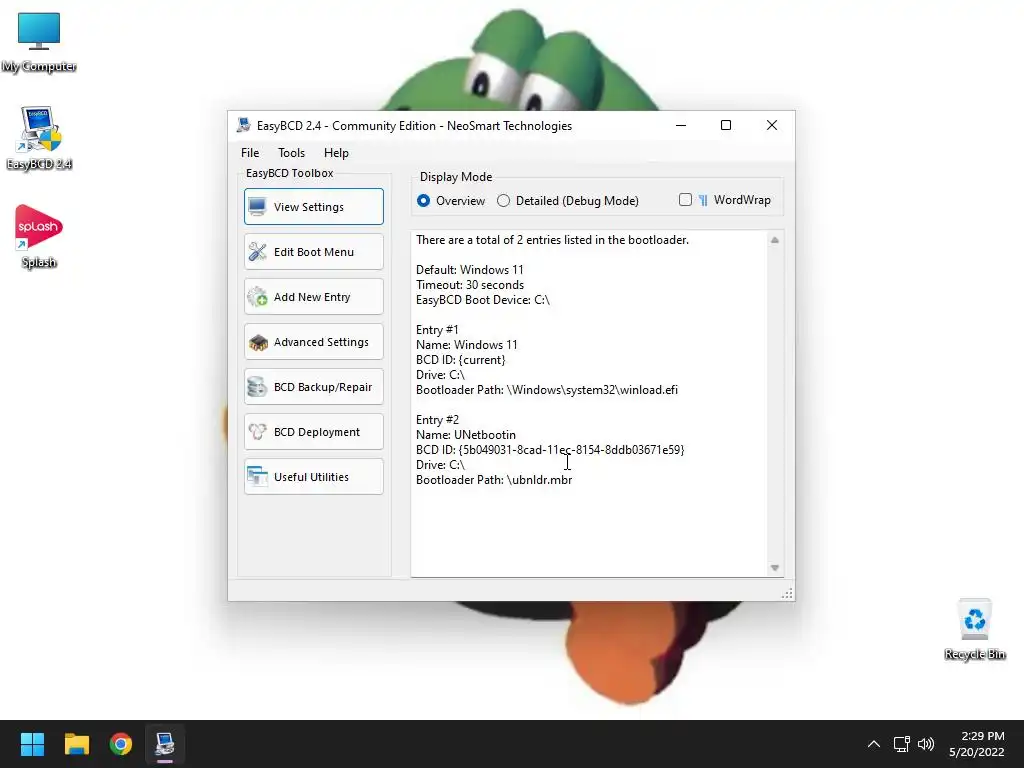Go to Add New Entry
This screenshot has width=1024, height=768.
click(313, 296)
